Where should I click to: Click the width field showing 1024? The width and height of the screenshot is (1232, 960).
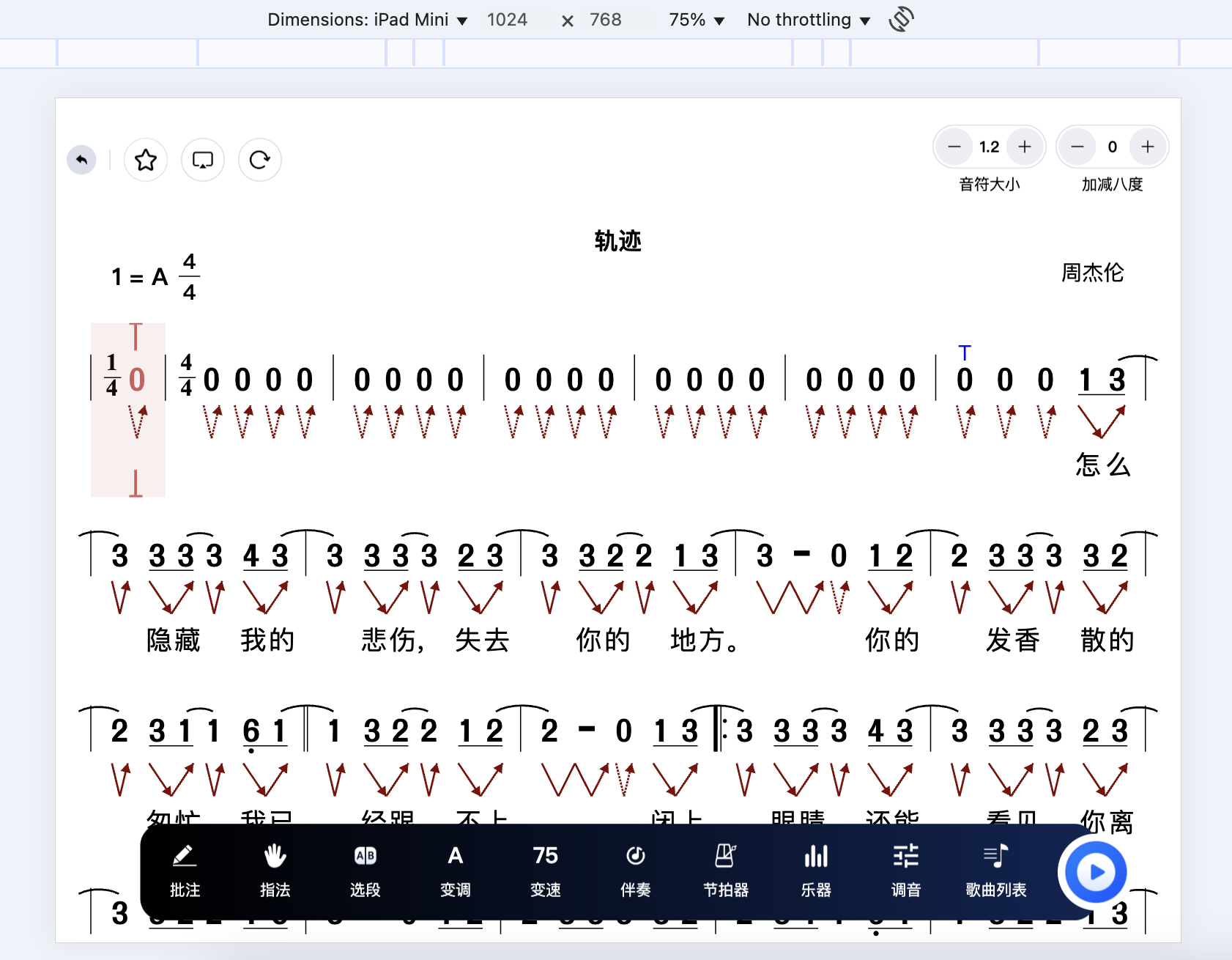click(507, 20)
